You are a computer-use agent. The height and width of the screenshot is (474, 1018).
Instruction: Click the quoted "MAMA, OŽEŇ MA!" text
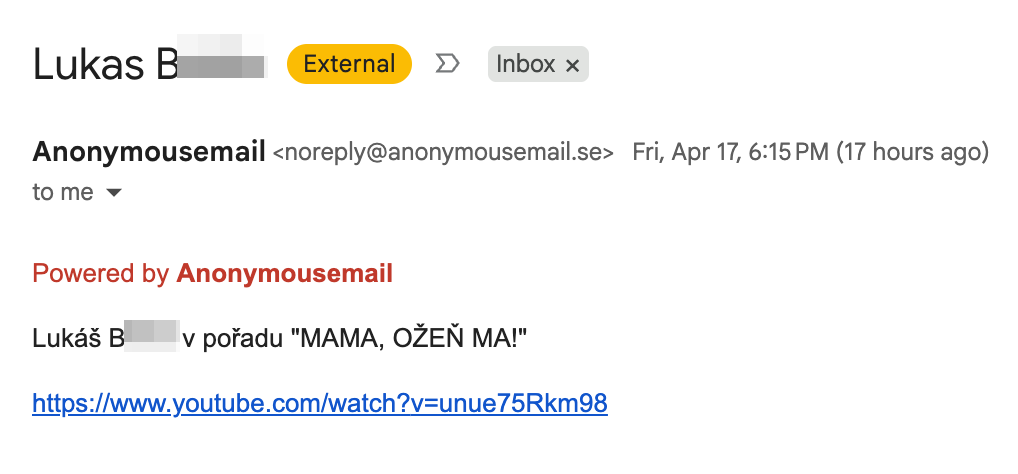[x=408, y=339]
